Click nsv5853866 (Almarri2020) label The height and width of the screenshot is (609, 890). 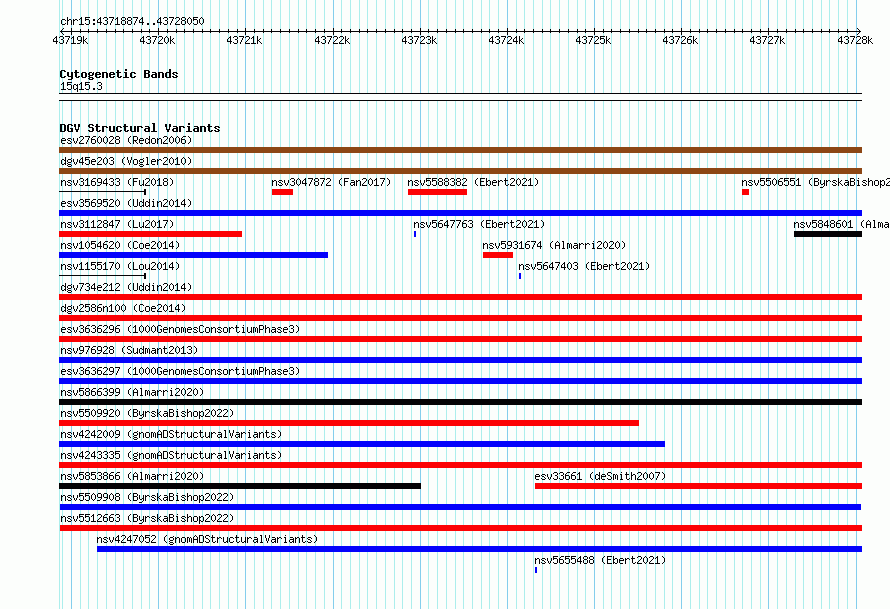(132, 476)
